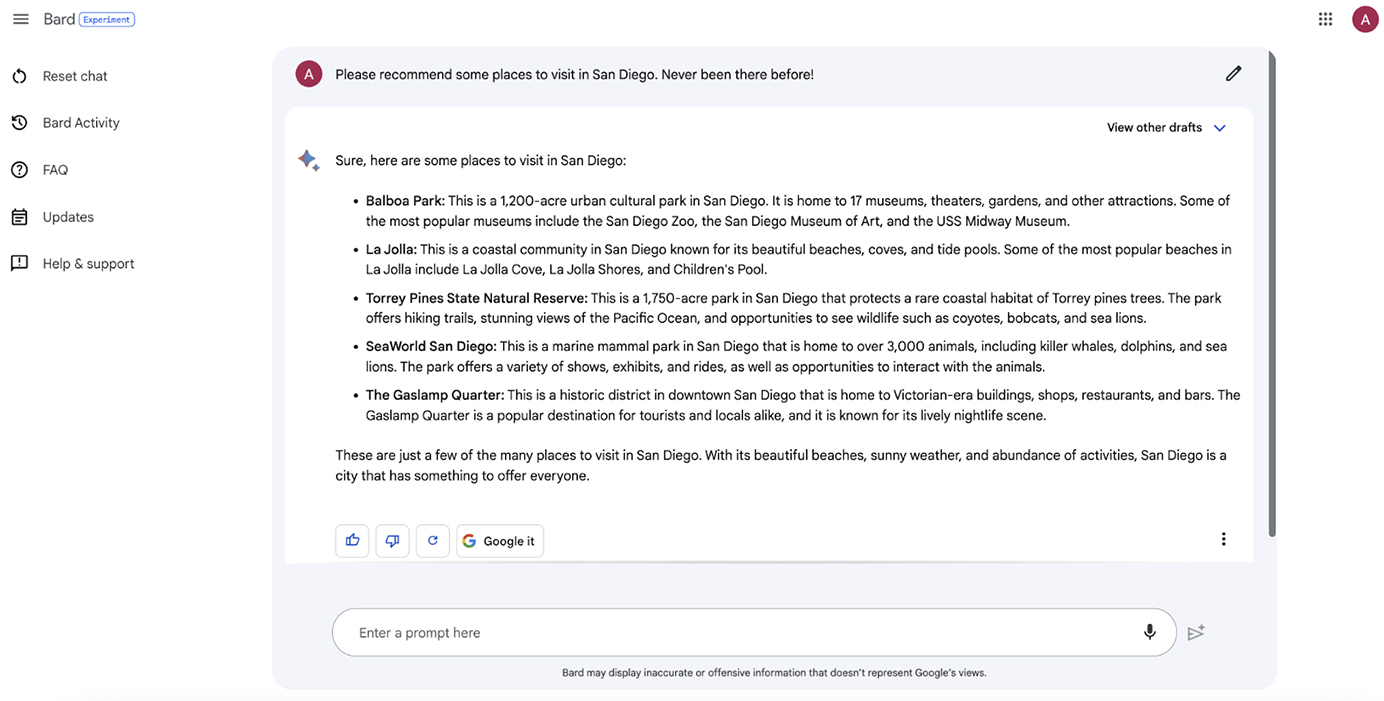Give the response a thumbs down
Image resolution: width=1384 pixels, height=701 pixels.
(x=392, y=540)
